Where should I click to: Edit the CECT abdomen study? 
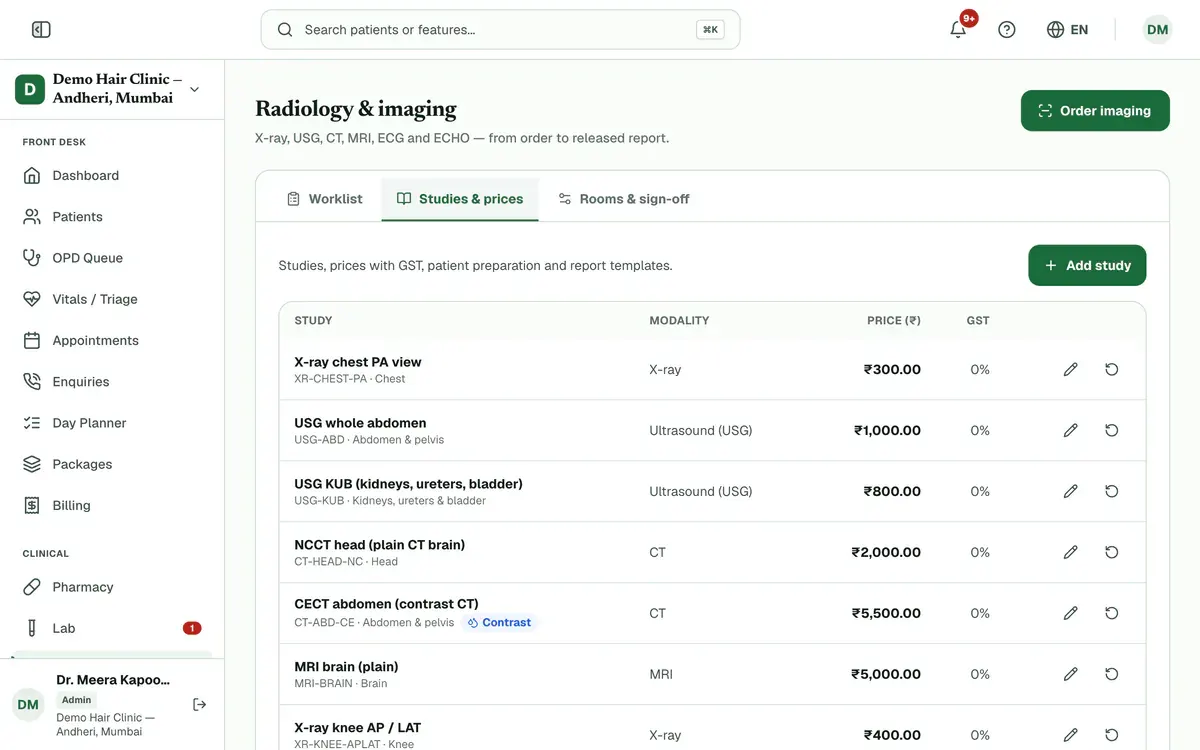(x=1071, y=614)
